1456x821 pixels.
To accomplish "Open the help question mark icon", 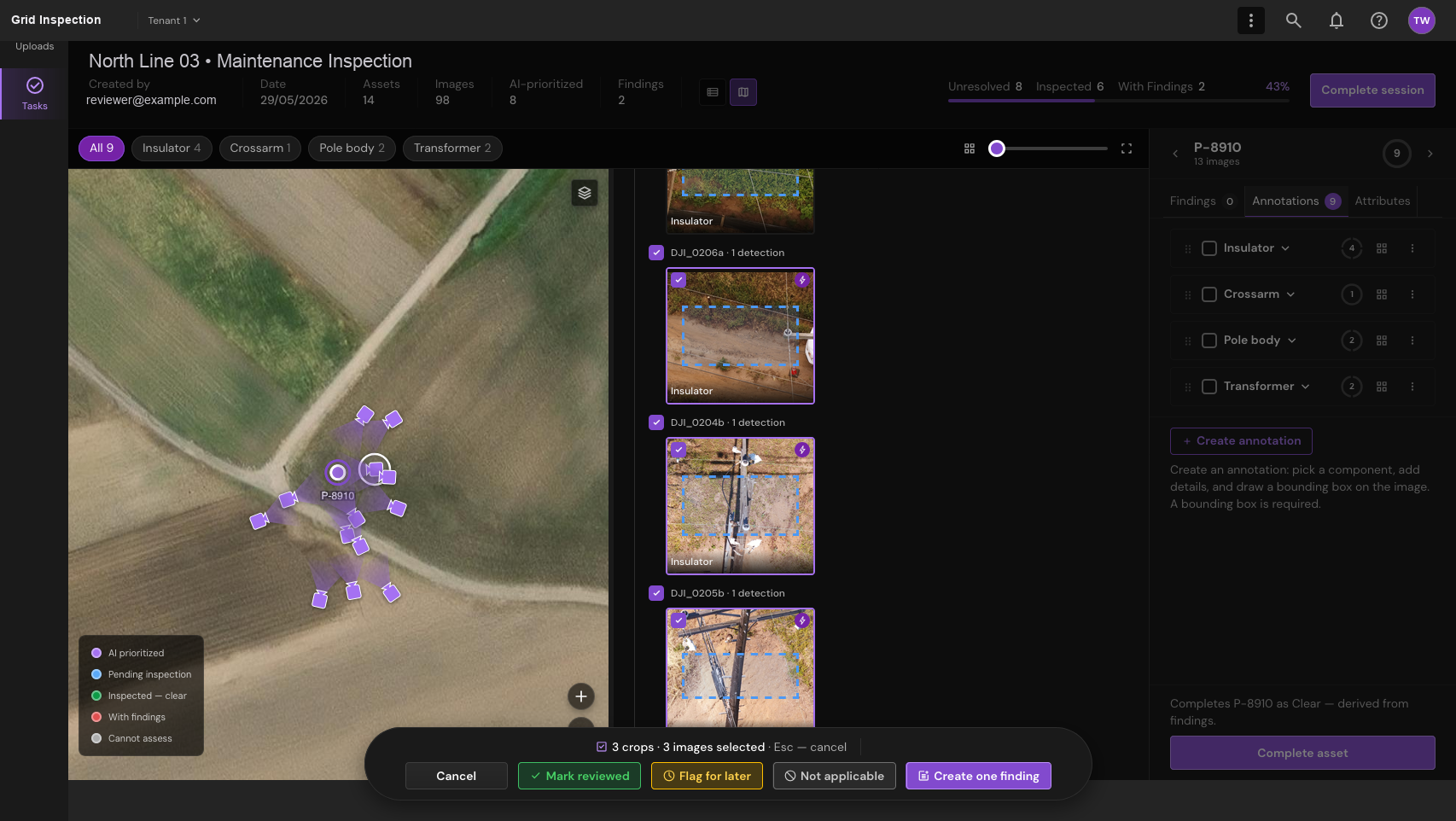I will tap(1379, 20).
